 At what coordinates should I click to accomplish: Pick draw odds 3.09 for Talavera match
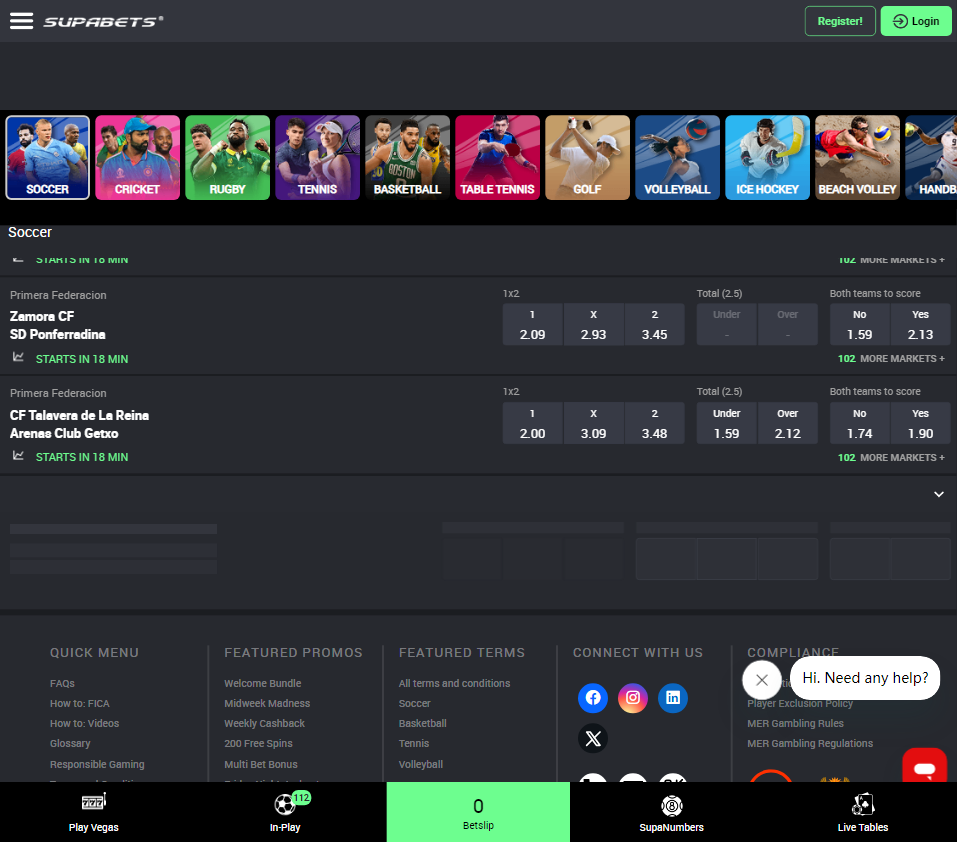[x=593, y=423]
